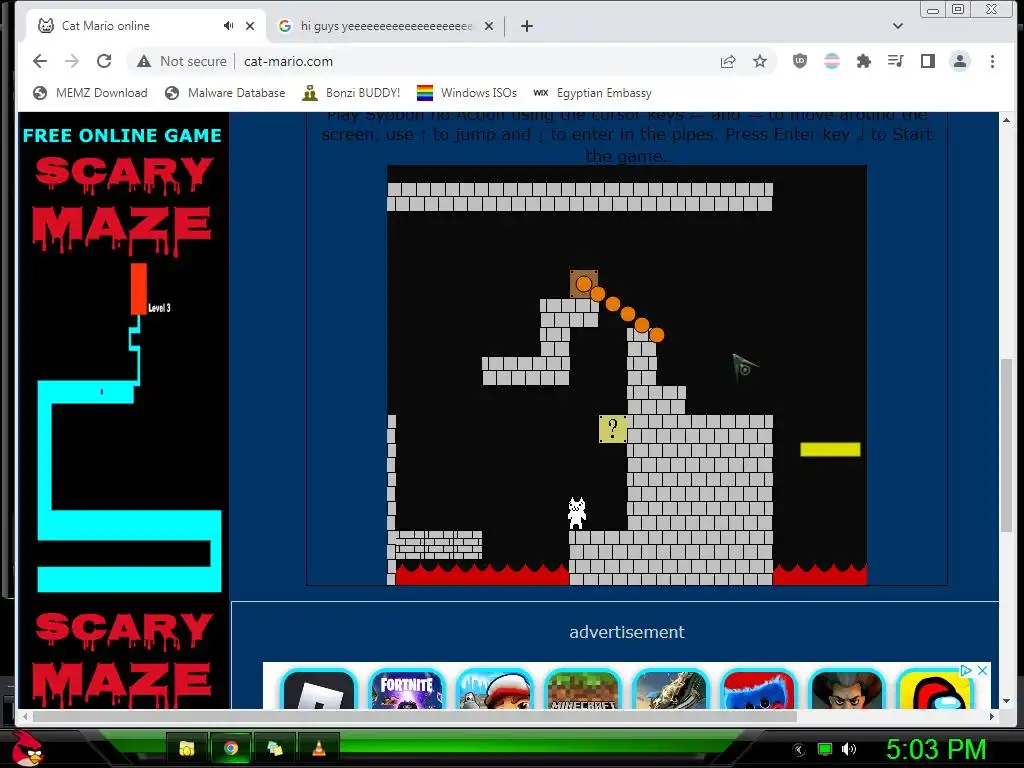Reload the cat-mario.com page
1024x768 pixels.
click(104, 61)
